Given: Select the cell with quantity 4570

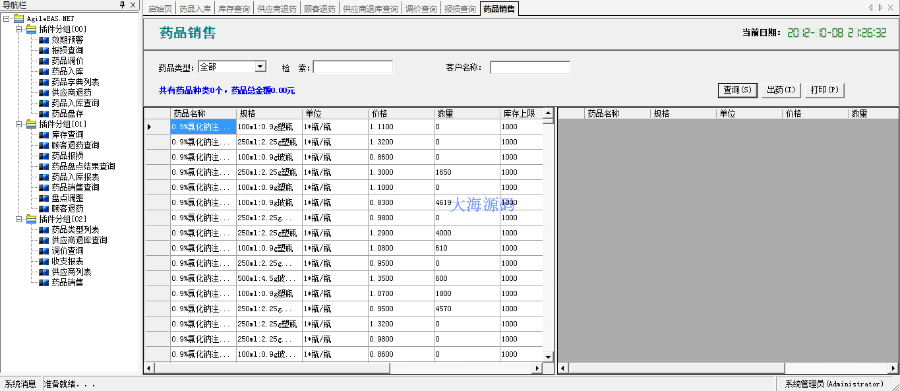Looking at the screenshot, I should pyautogui.click(x=467, y=309).
